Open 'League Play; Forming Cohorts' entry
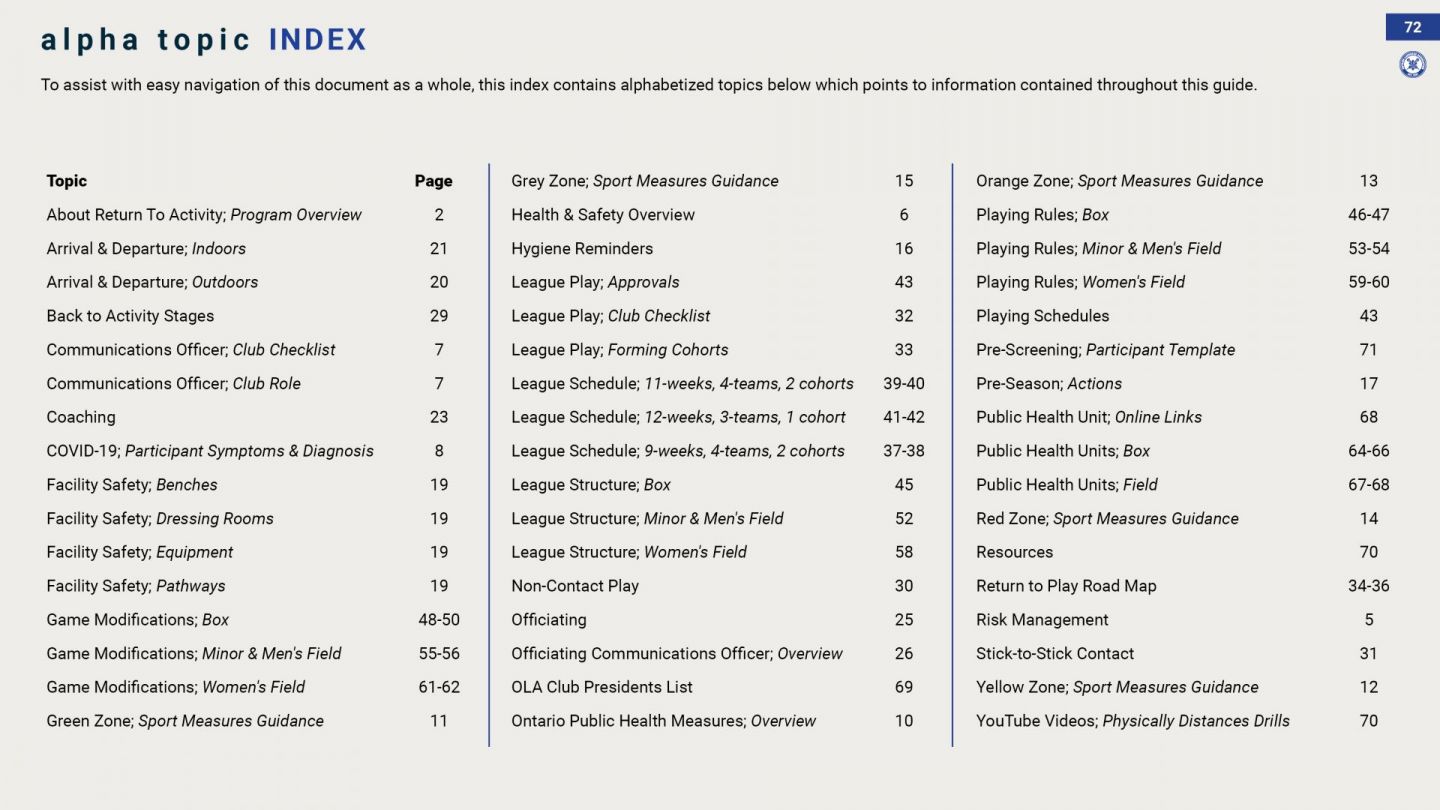 pos(620,350)
